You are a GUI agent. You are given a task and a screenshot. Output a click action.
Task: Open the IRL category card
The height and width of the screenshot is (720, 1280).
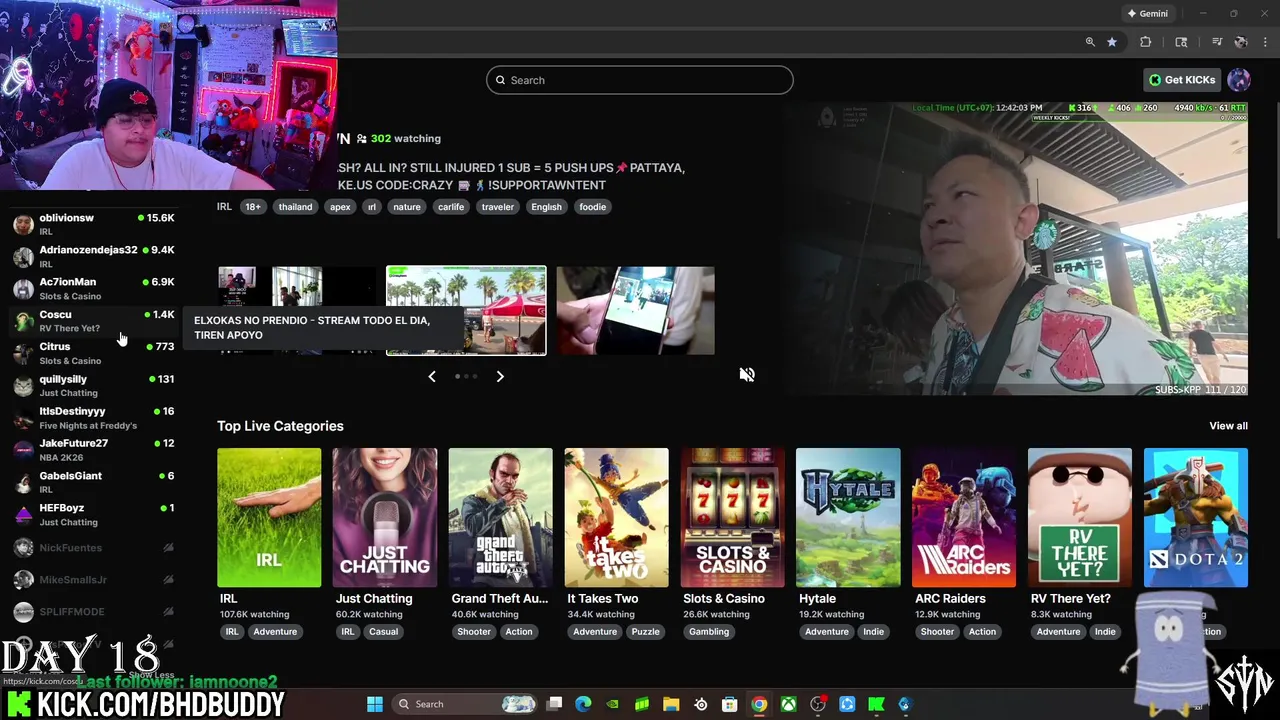point(269,517)
